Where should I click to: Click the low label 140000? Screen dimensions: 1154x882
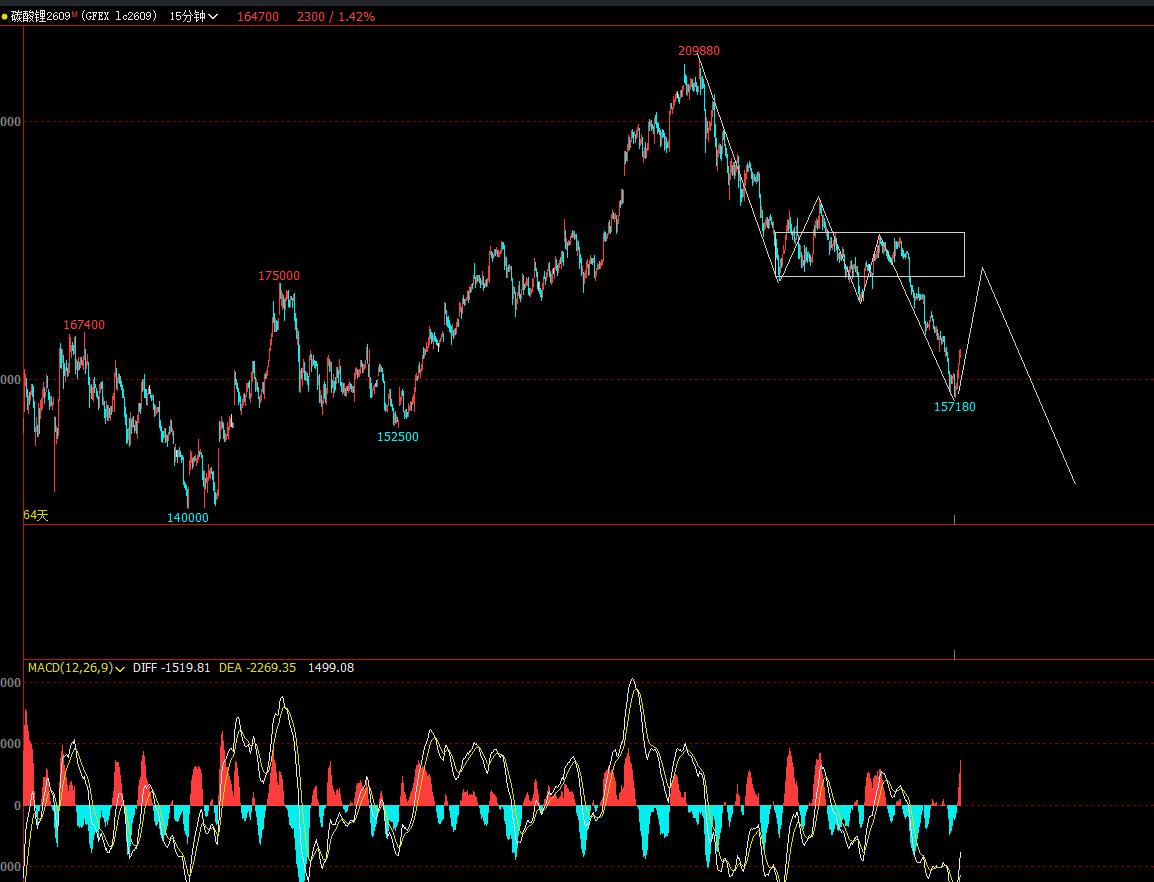[x=188, y=518]
